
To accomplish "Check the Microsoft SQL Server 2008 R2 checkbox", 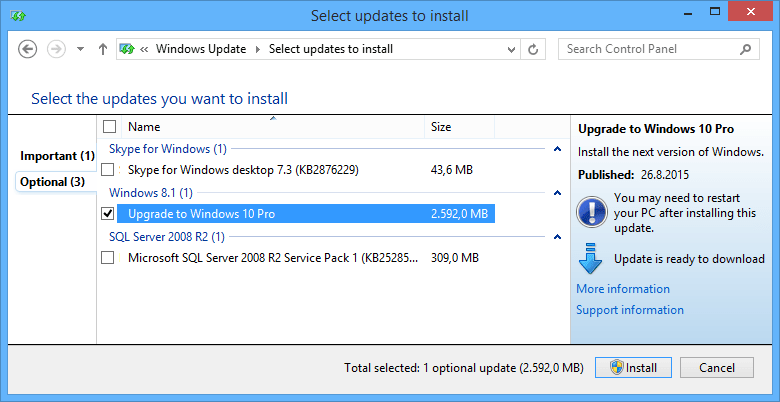I will pyautogui.click(x=107, y=258).
